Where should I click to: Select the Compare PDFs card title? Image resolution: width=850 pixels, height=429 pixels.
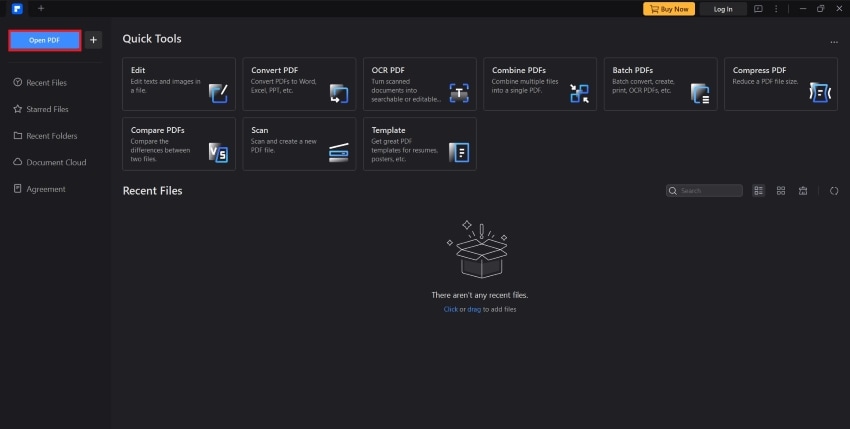point(157,130)
